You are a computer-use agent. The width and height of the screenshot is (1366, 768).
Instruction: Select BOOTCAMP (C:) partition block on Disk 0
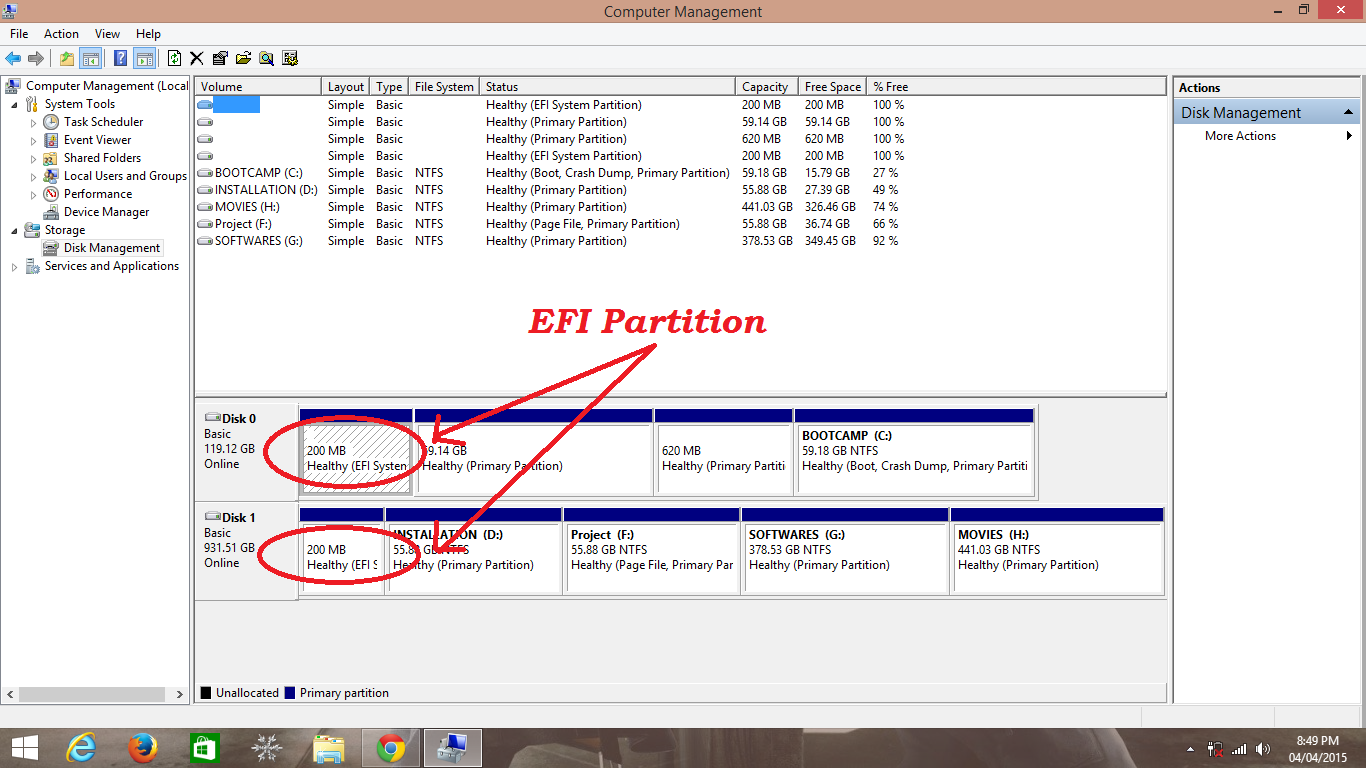coord(914,451)
